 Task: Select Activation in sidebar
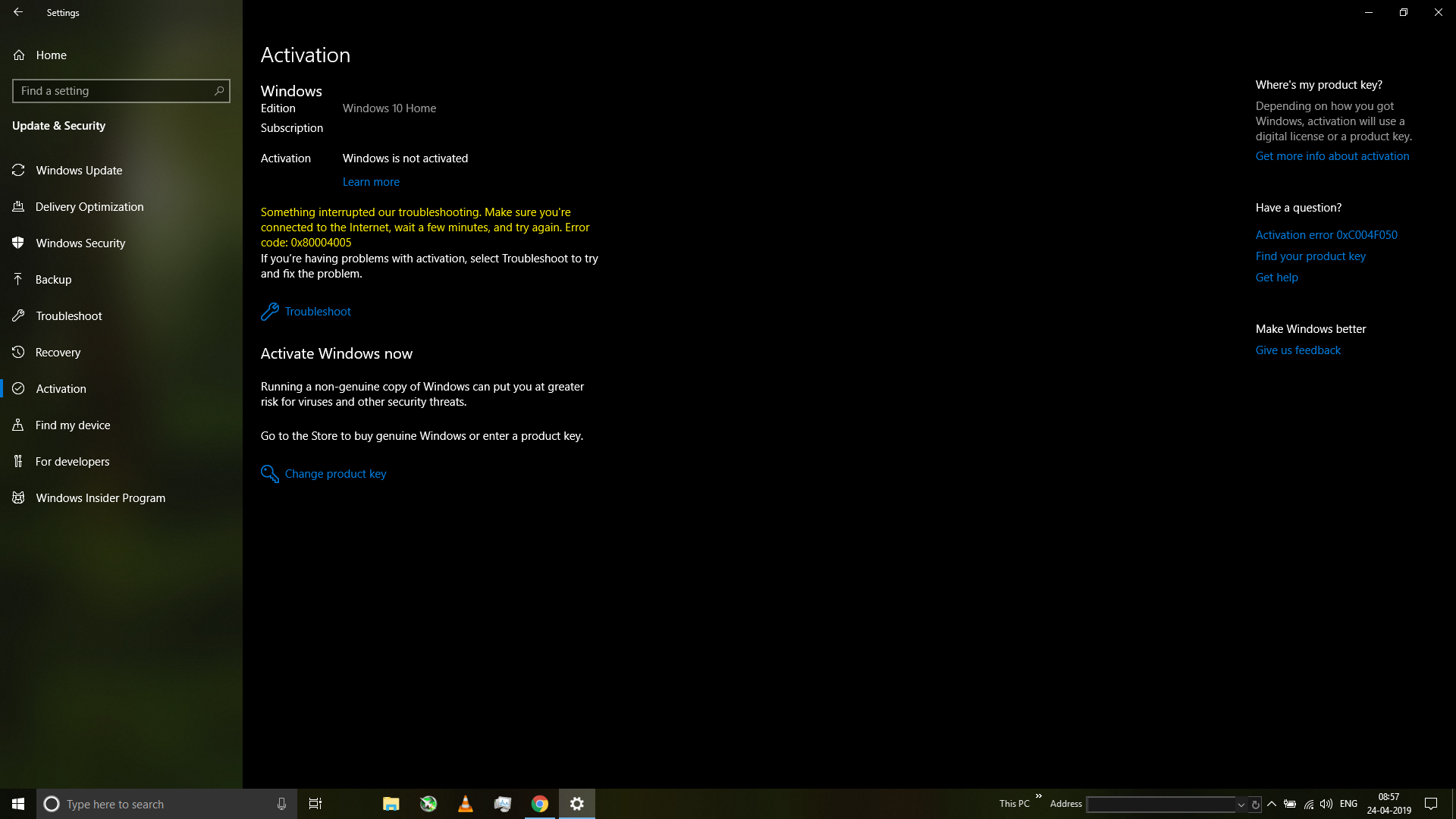pos(121,389)
